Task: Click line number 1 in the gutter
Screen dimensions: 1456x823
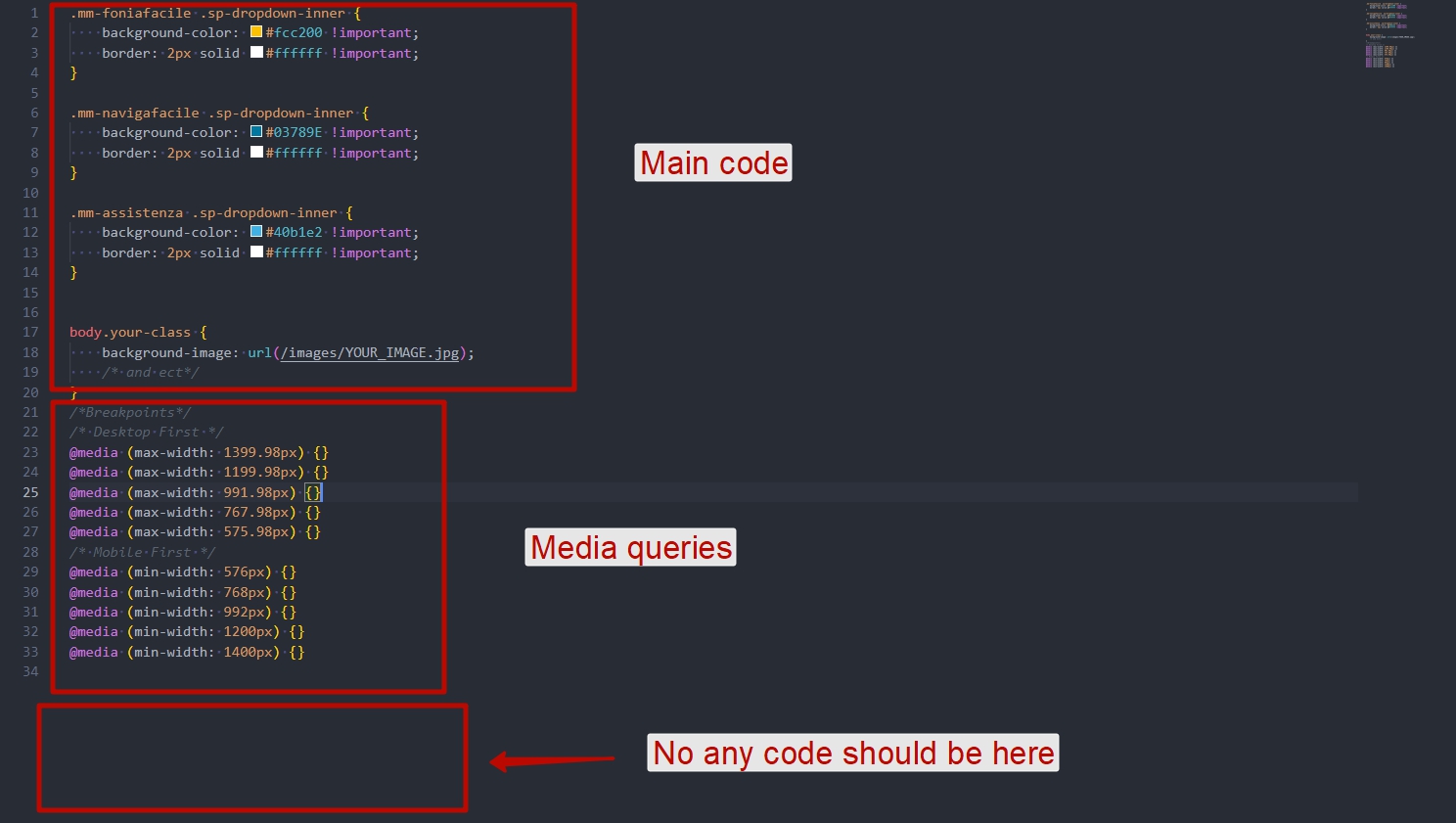Action: [34, 14]
